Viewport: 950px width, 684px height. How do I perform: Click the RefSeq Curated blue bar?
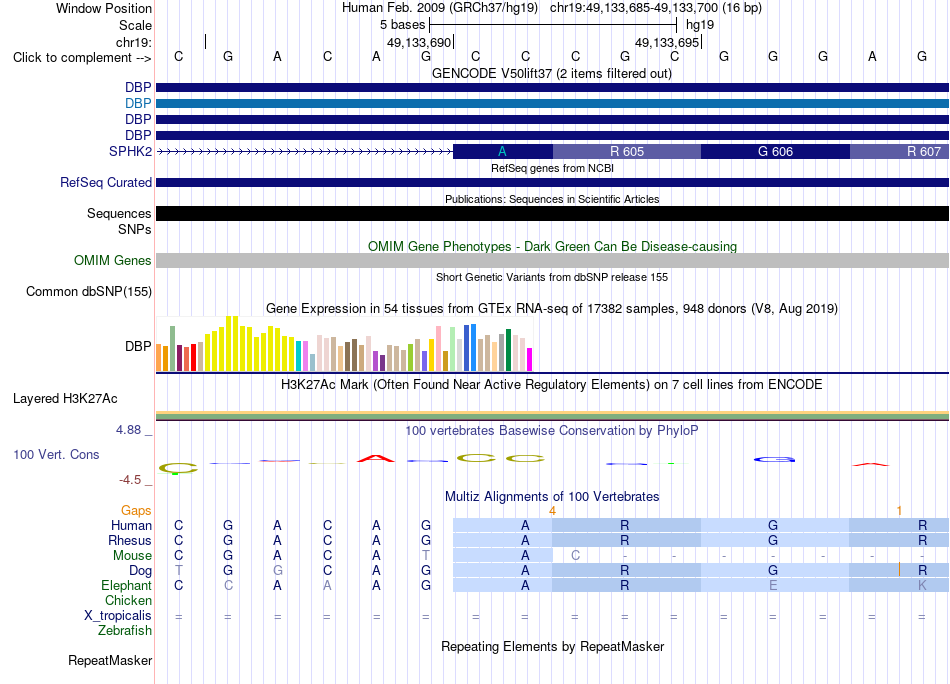pos(552,182)
